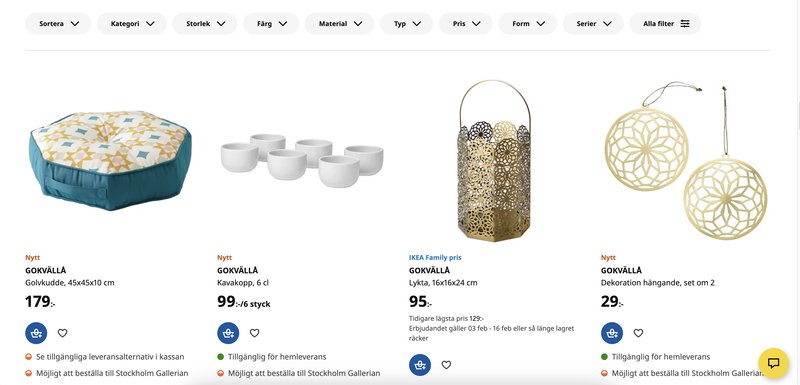
Task: Open the yellow chat bubble button
Action: tap(773, 363)
